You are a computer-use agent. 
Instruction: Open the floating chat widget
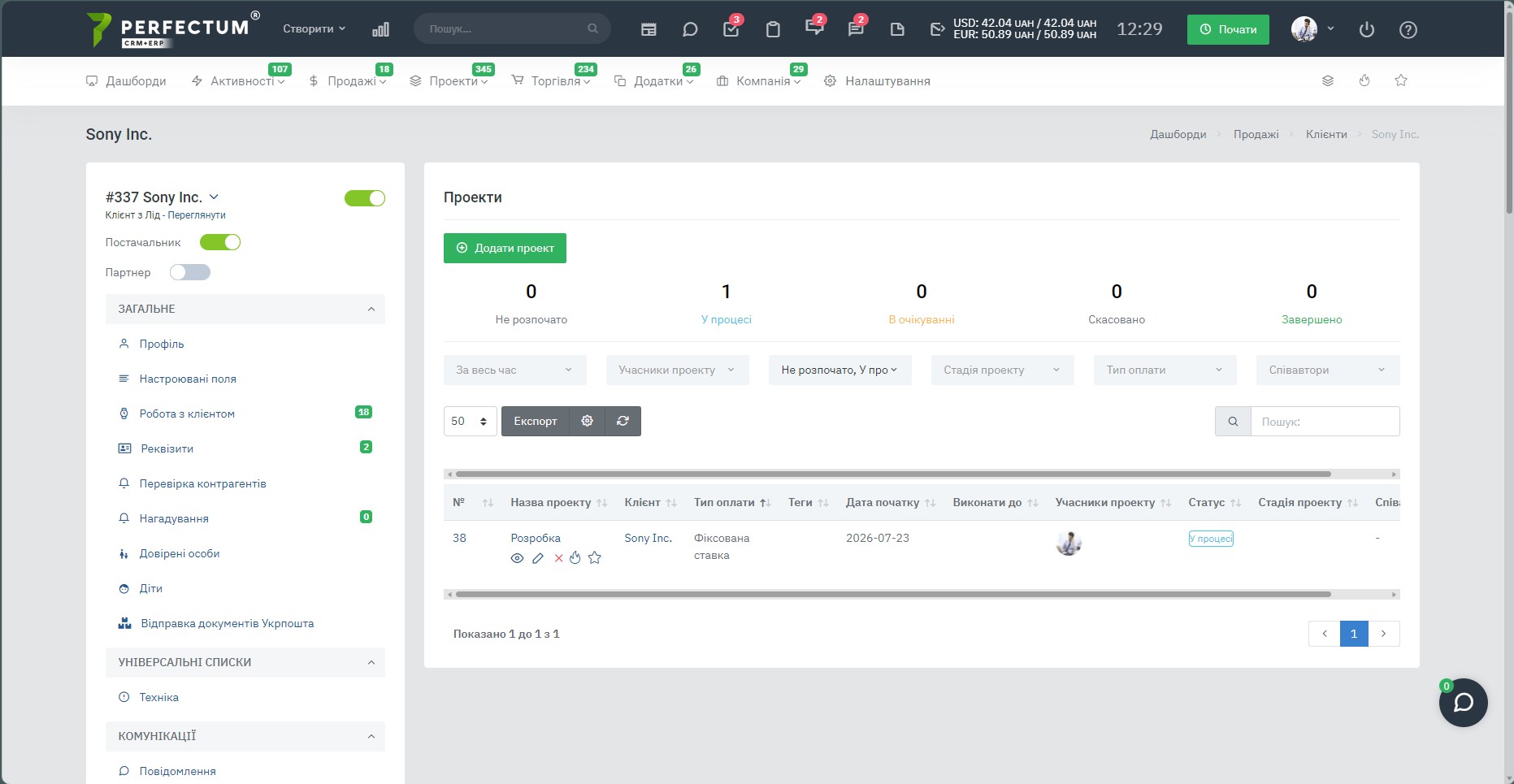tap(1464, 703)
